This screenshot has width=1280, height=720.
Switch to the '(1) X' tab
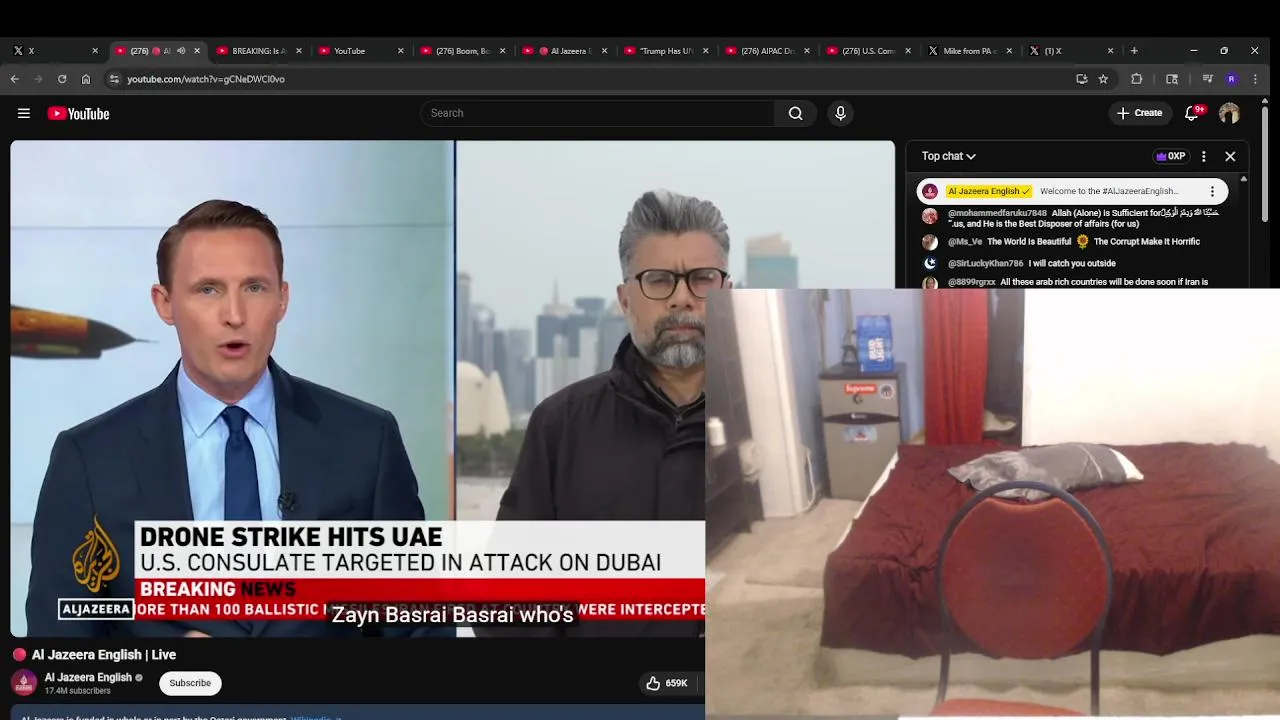(1070, 51)
